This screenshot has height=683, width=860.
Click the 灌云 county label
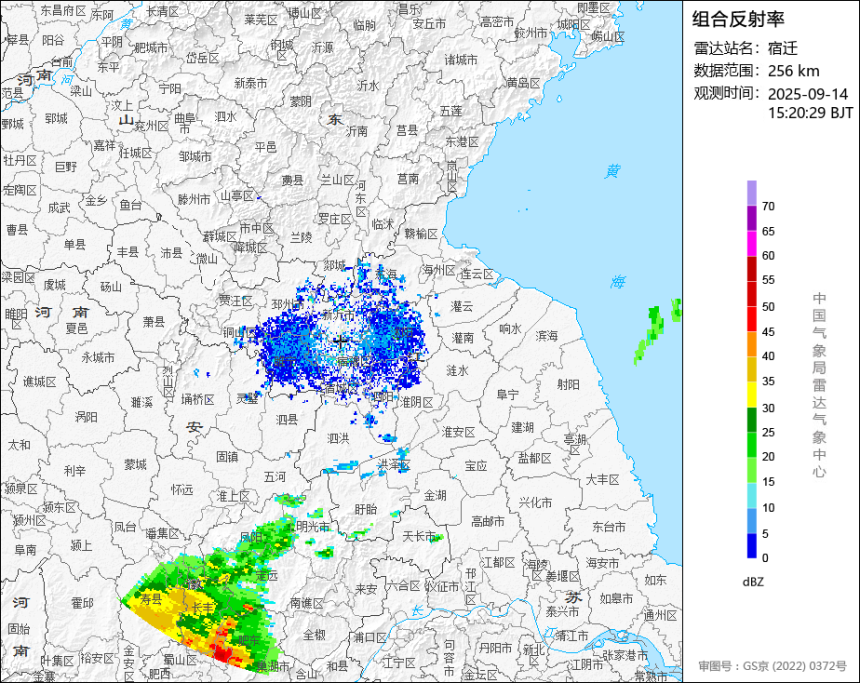(462, 306)
